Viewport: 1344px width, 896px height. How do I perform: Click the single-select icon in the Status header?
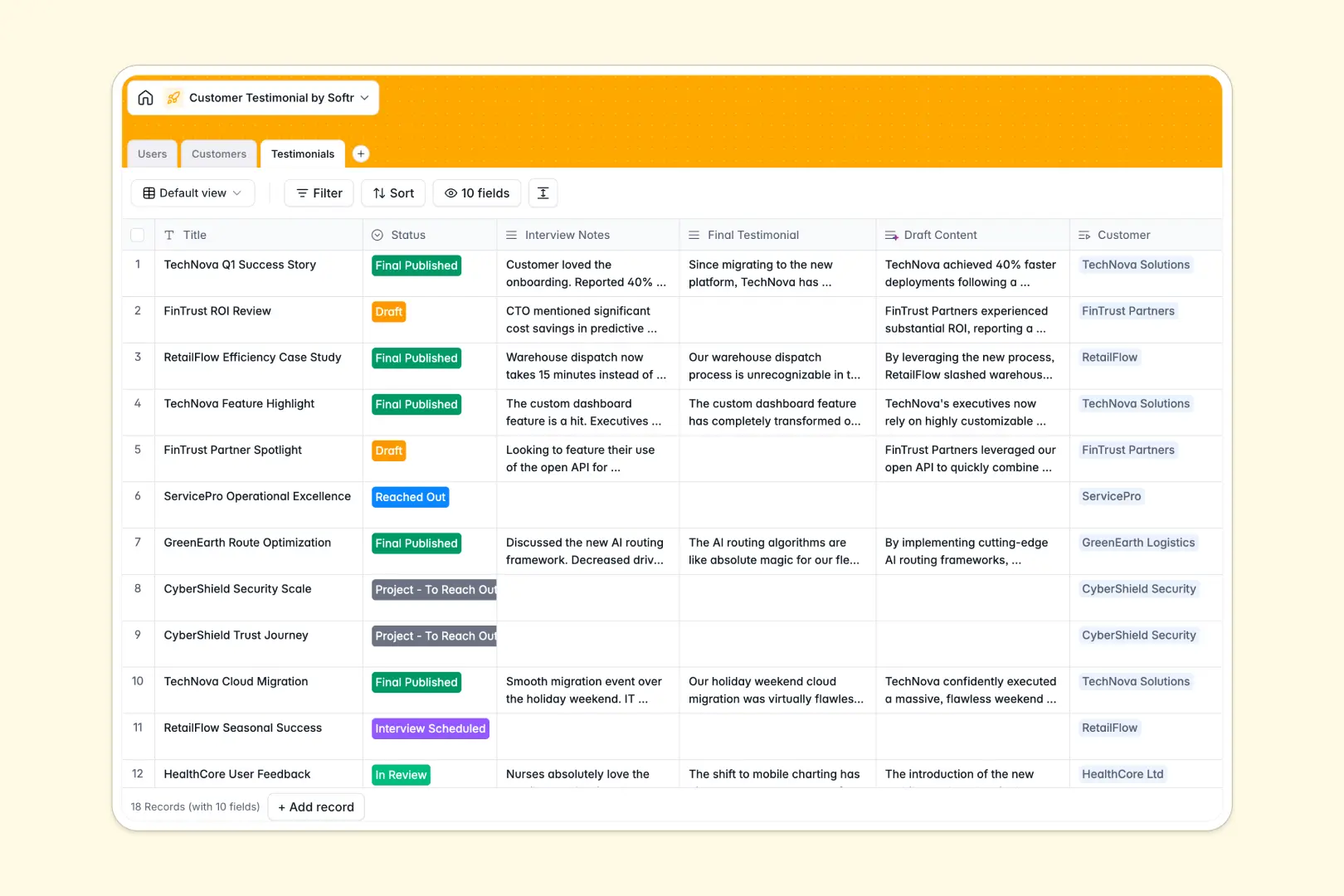click(x=377, y=235)
